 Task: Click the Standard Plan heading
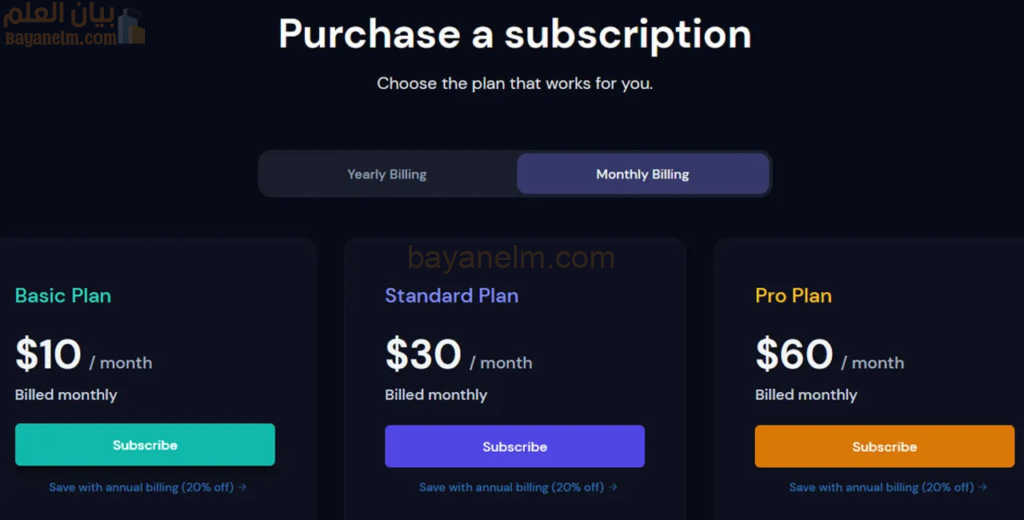(451, 295)
